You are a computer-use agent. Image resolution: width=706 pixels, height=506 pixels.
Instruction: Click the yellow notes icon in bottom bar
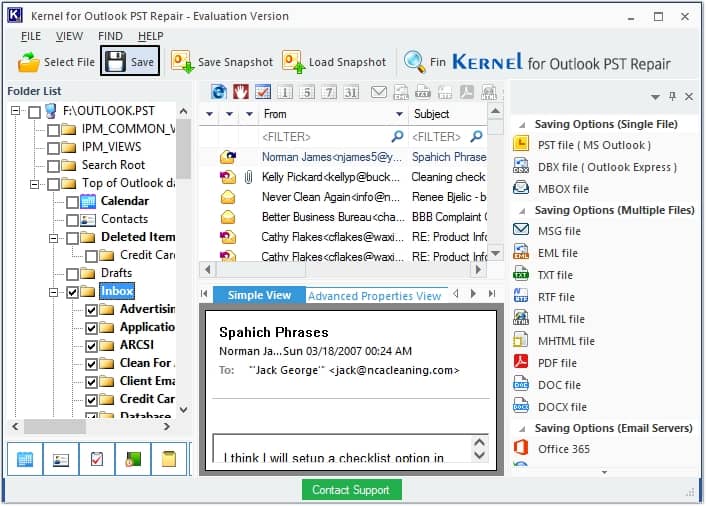169,459
